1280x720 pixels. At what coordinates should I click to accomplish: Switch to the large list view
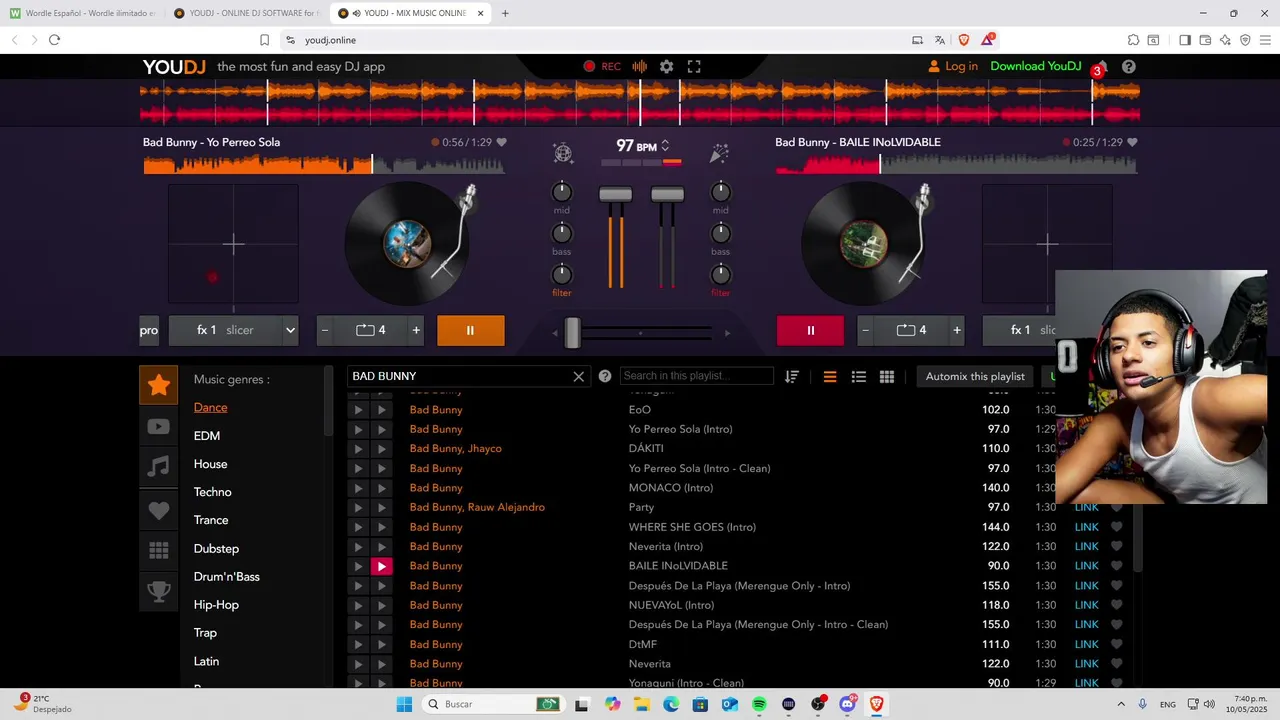tap(829, 376)
